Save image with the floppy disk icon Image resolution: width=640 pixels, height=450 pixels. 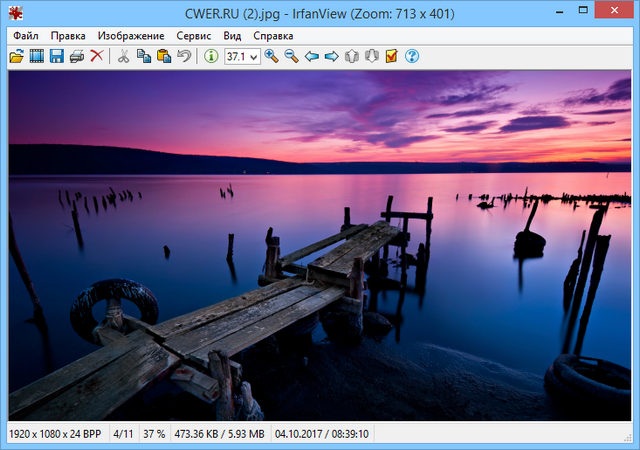57,56
